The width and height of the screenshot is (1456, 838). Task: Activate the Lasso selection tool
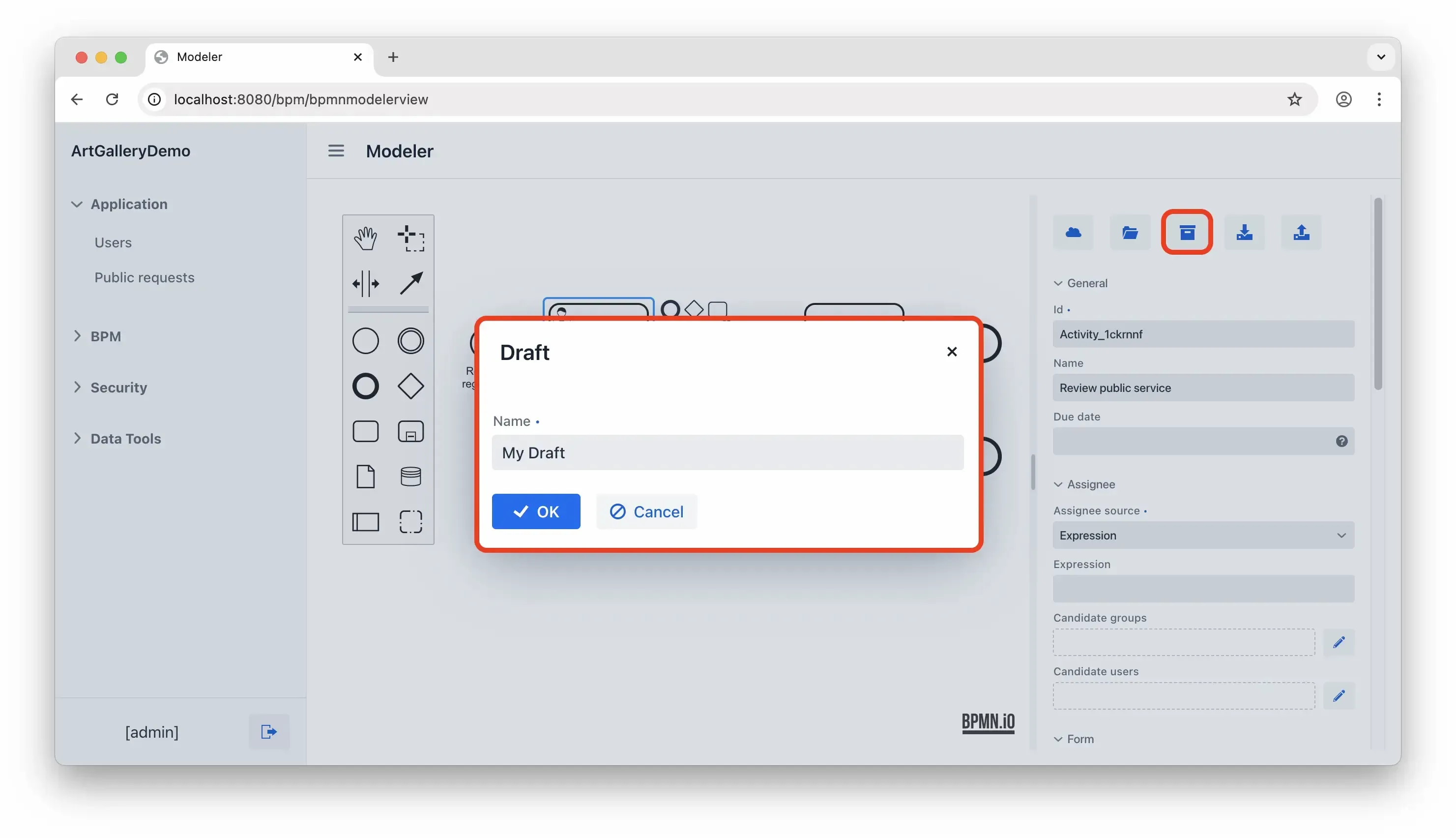pyautogui.click(x=411, y=238)
